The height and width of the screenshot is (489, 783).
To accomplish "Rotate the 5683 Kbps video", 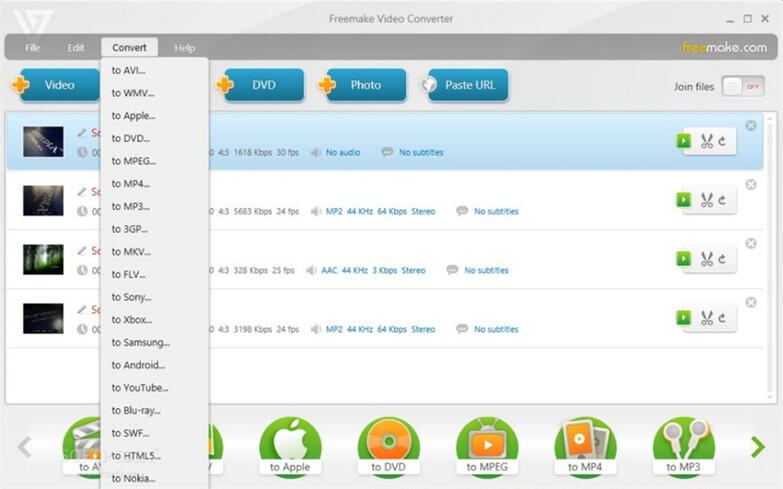I will coord(722,200).
